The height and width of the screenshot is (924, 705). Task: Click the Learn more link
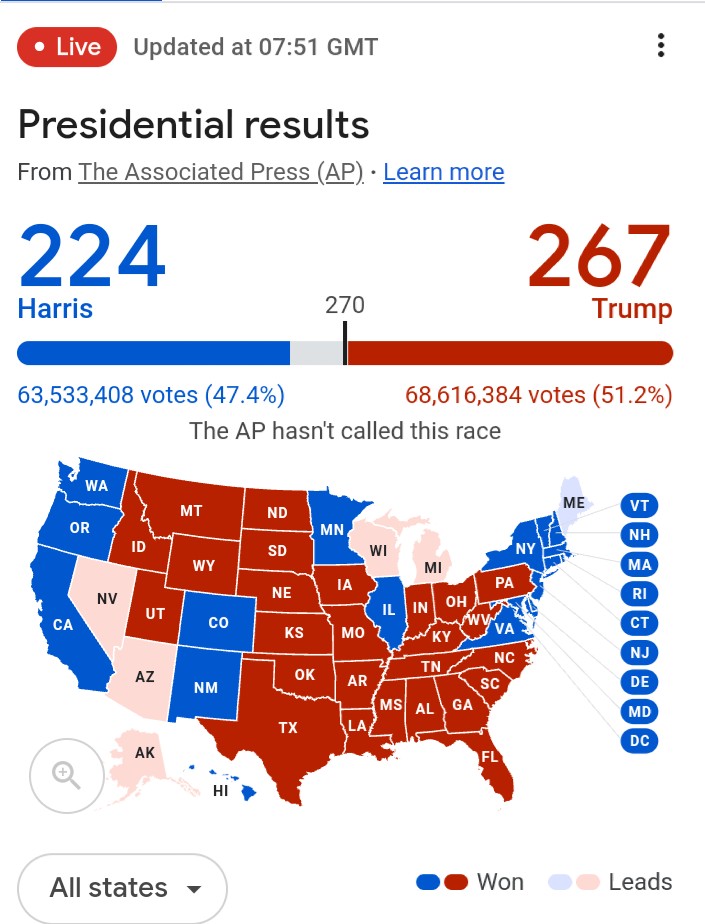tap(443, 172)
